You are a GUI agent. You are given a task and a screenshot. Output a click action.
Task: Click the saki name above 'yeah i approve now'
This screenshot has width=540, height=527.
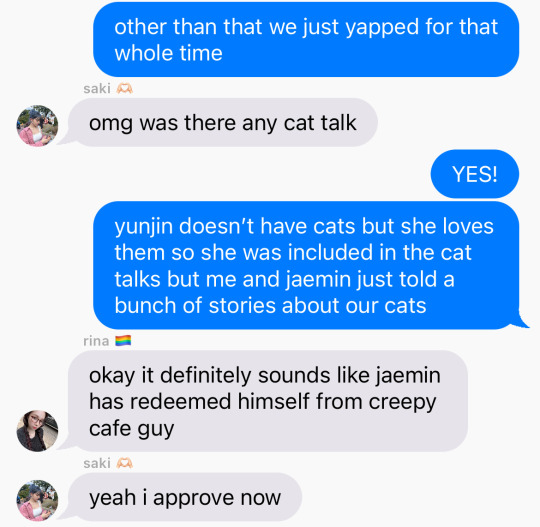97,463
